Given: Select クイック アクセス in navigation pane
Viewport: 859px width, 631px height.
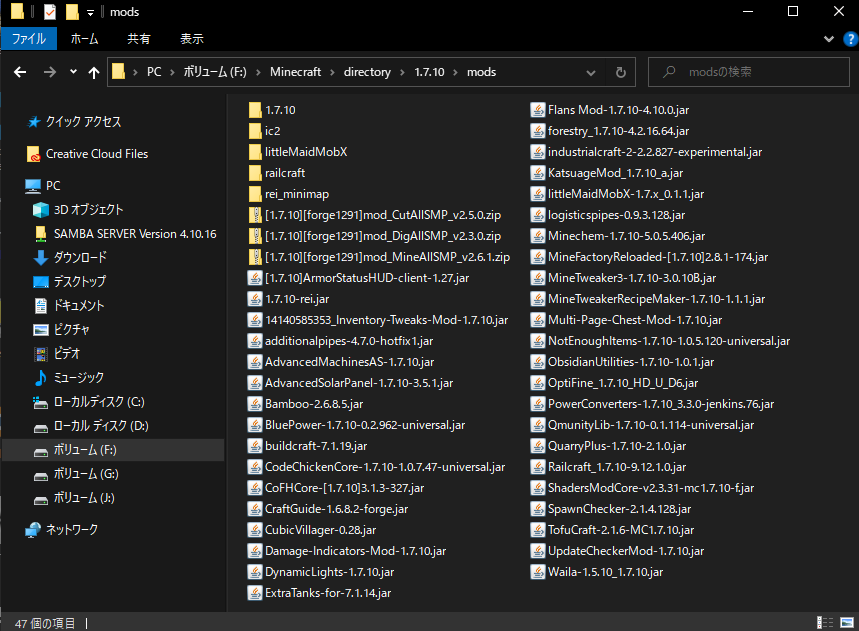Looking at the screenshot, I should (83, 122).
